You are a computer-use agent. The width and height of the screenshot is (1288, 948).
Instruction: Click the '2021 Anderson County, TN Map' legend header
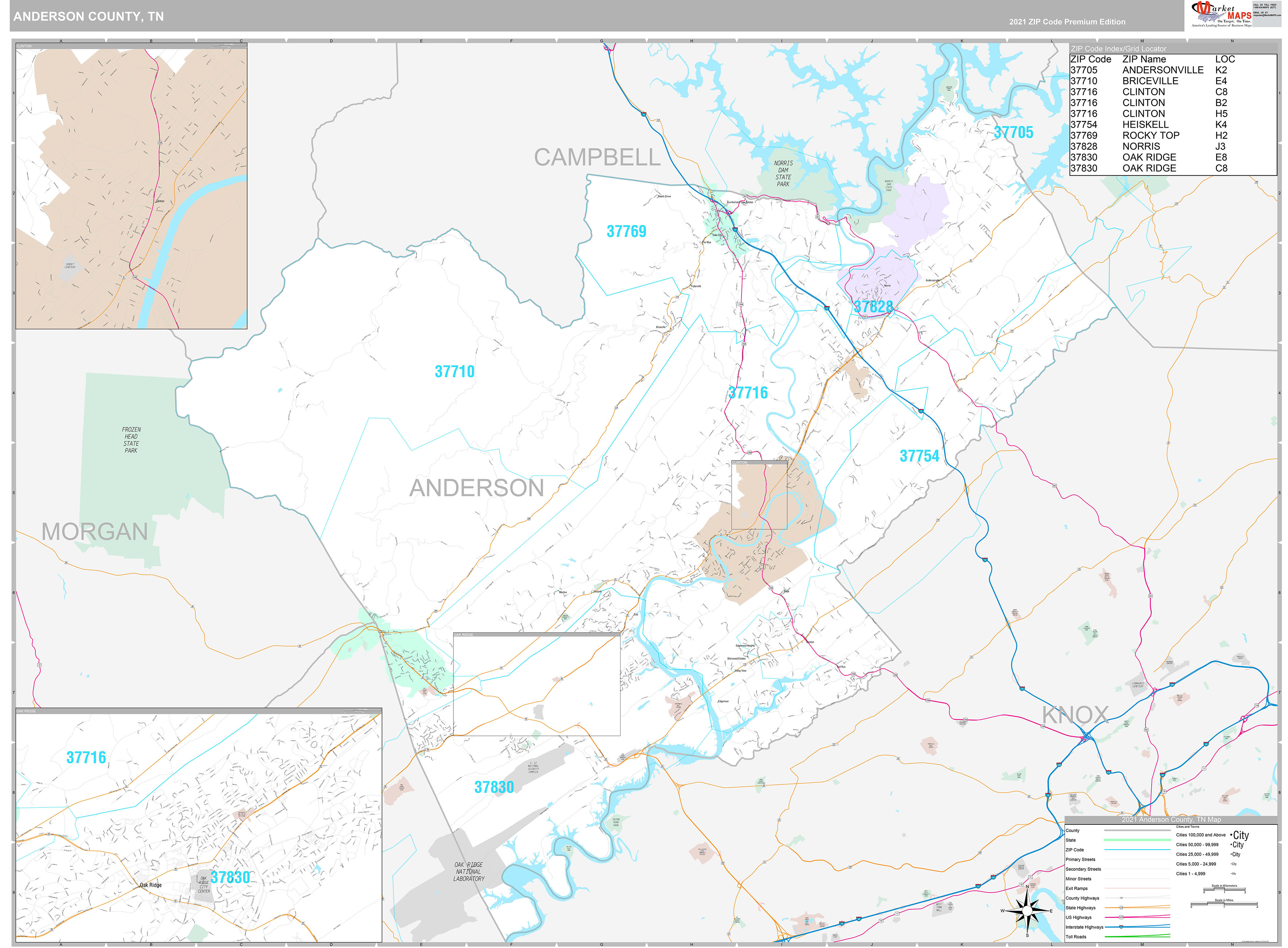(x=1172, y=819)
